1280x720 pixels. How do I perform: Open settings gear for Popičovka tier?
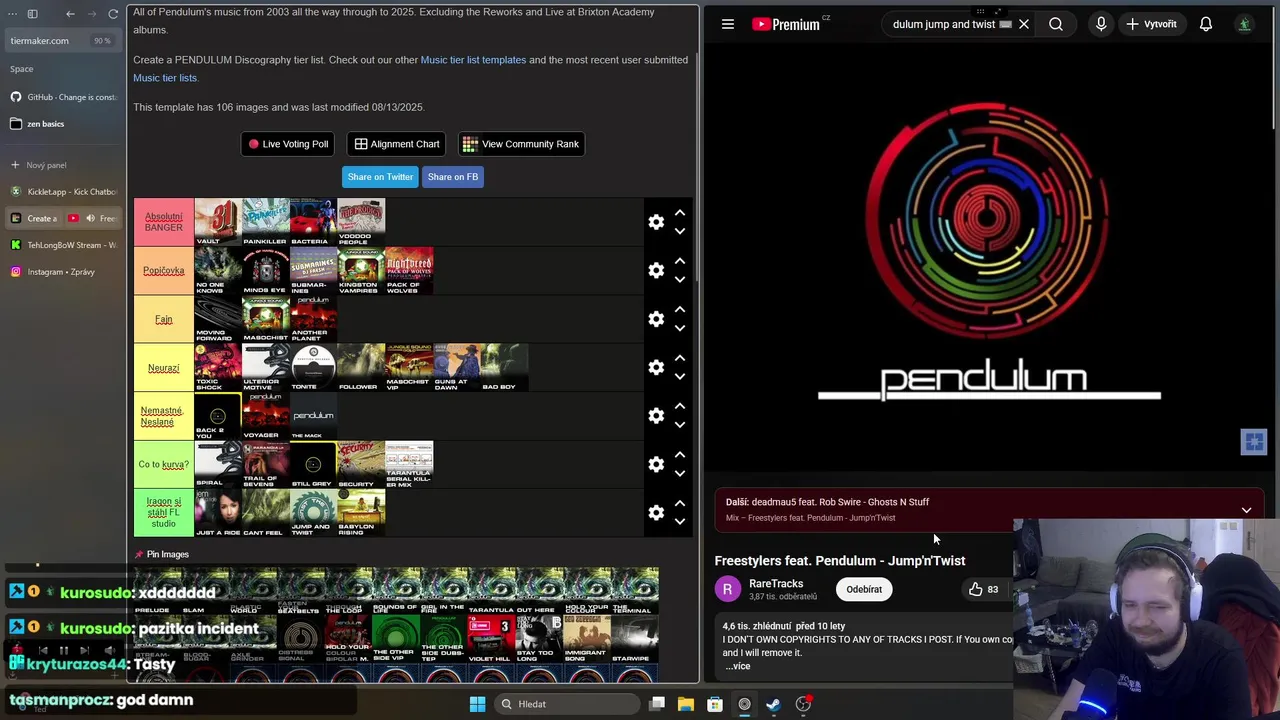pyautogui.click(x=656, y=270)
